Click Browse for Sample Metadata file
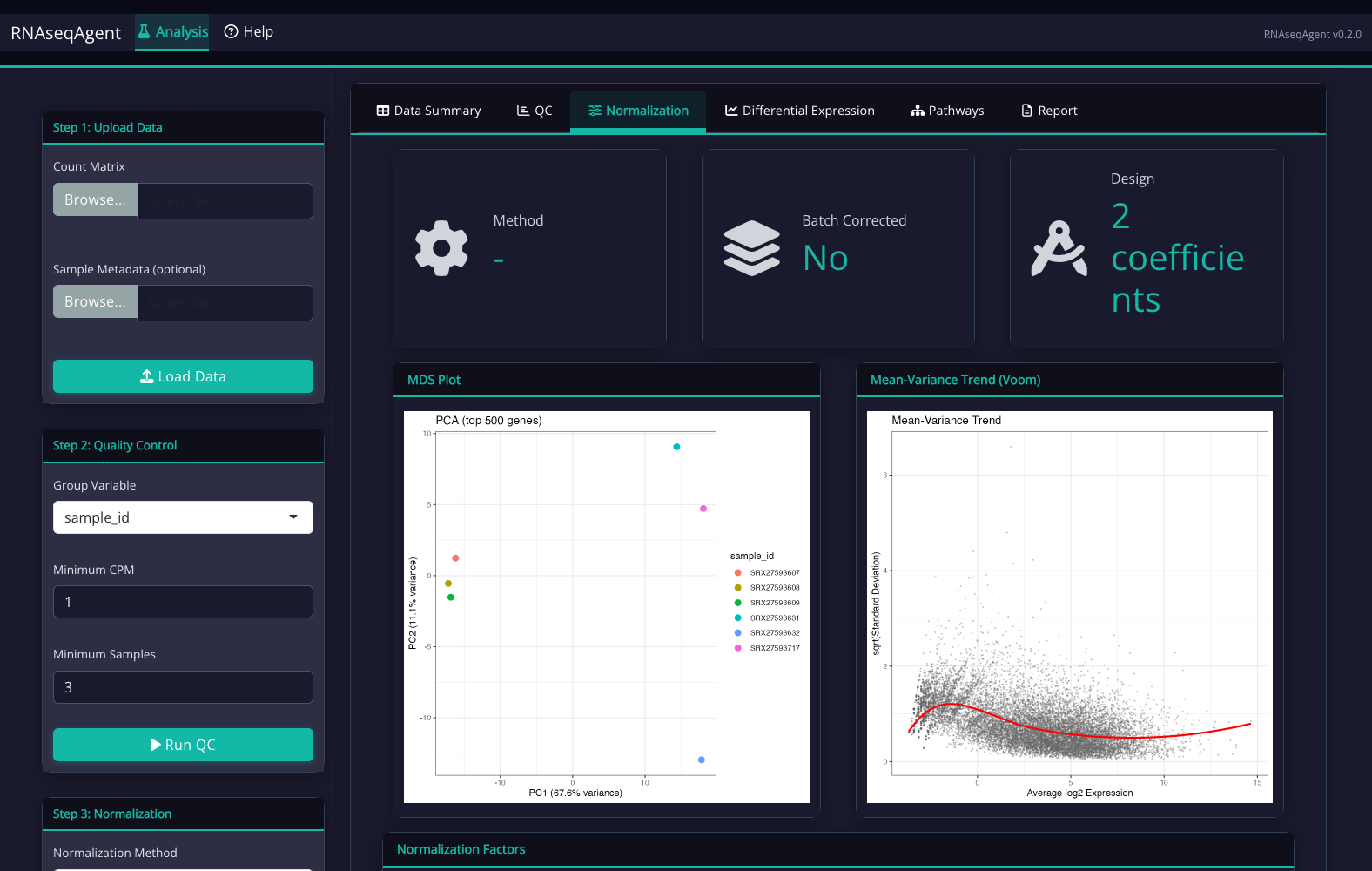Image resolution: width=1372 pixels, height=871 pixels. [x=95, y=302]
